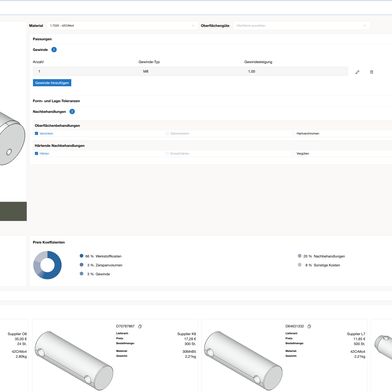Click the blue count badge next to Nachbehandlungen
The image size is (392, 392).
[x=72, y=112]
